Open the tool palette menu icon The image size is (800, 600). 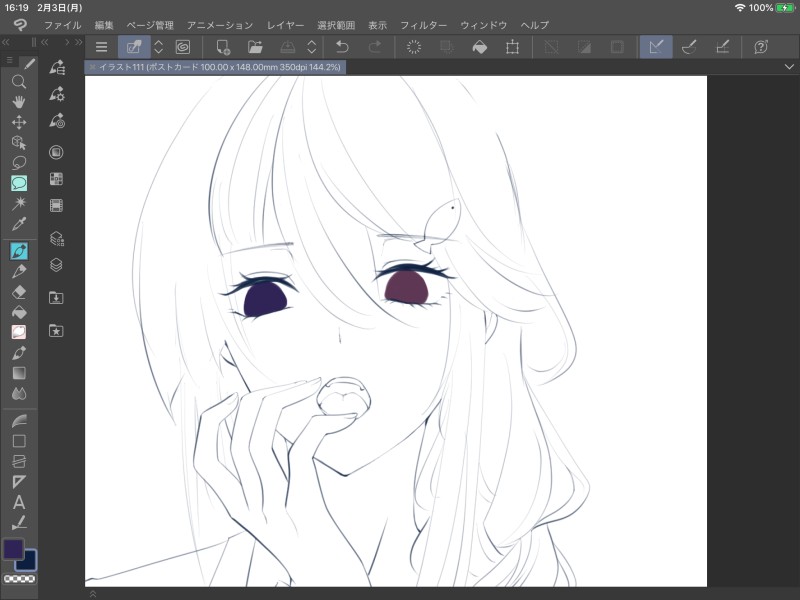click(9, 60)
